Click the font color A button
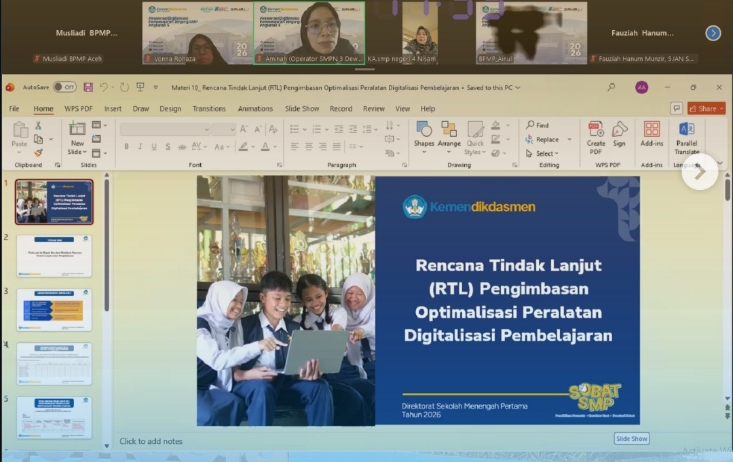Screen dimensions: 733x462 click(265, 147)
